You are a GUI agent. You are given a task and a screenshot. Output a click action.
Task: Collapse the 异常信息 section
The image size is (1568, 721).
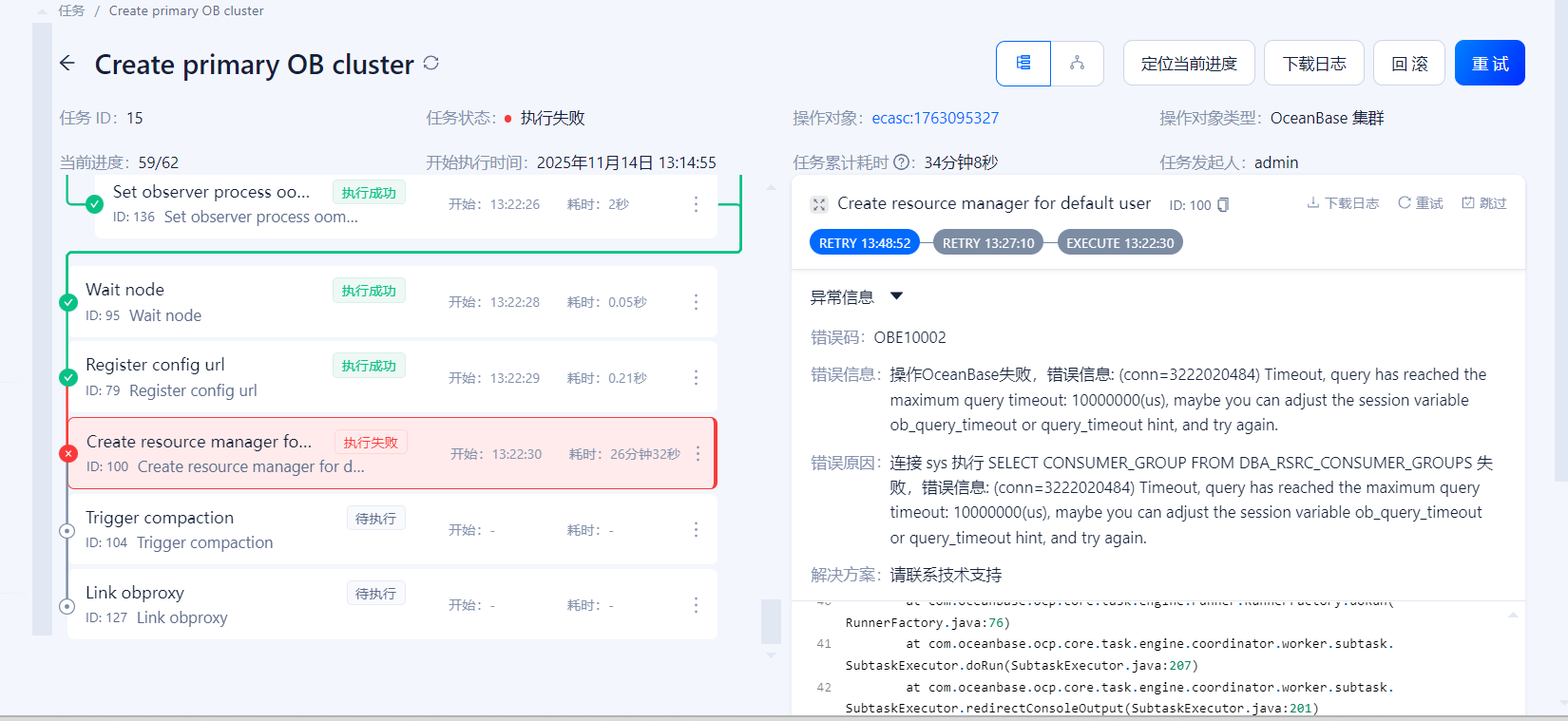pos(896,296)
